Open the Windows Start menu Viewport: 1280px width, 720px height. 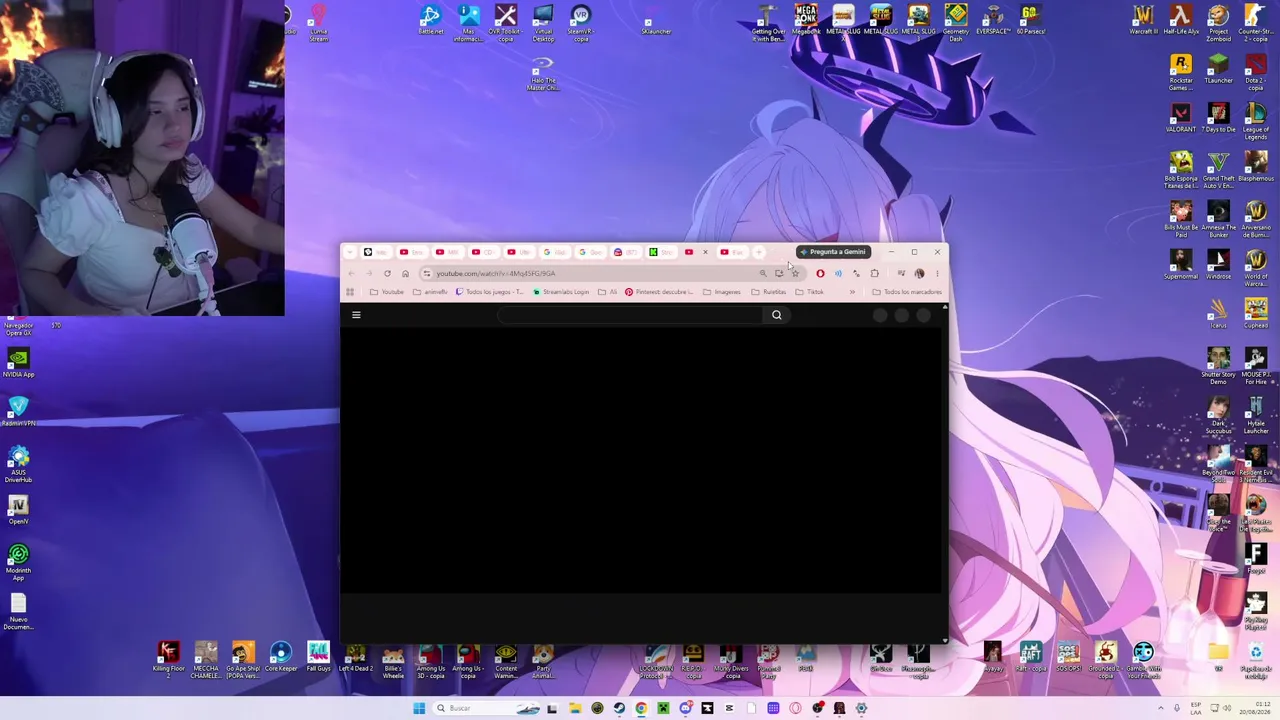[419, 708]
